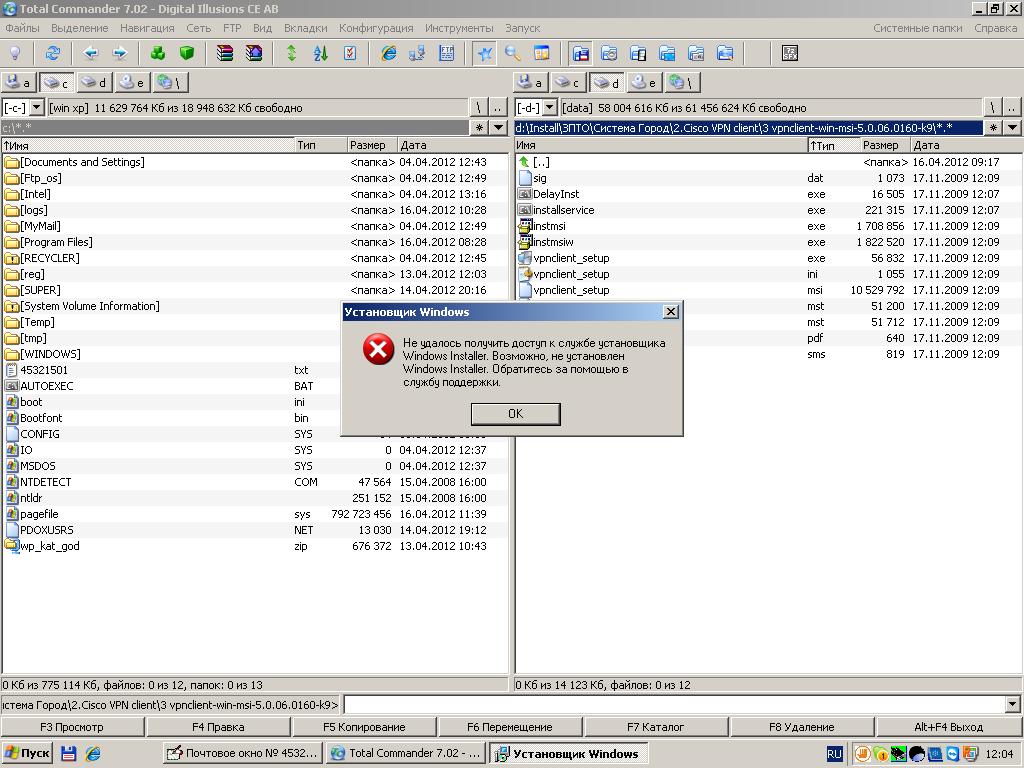
Task: Close the Установщик Windows error dialog
Action: tap(671, 312)
